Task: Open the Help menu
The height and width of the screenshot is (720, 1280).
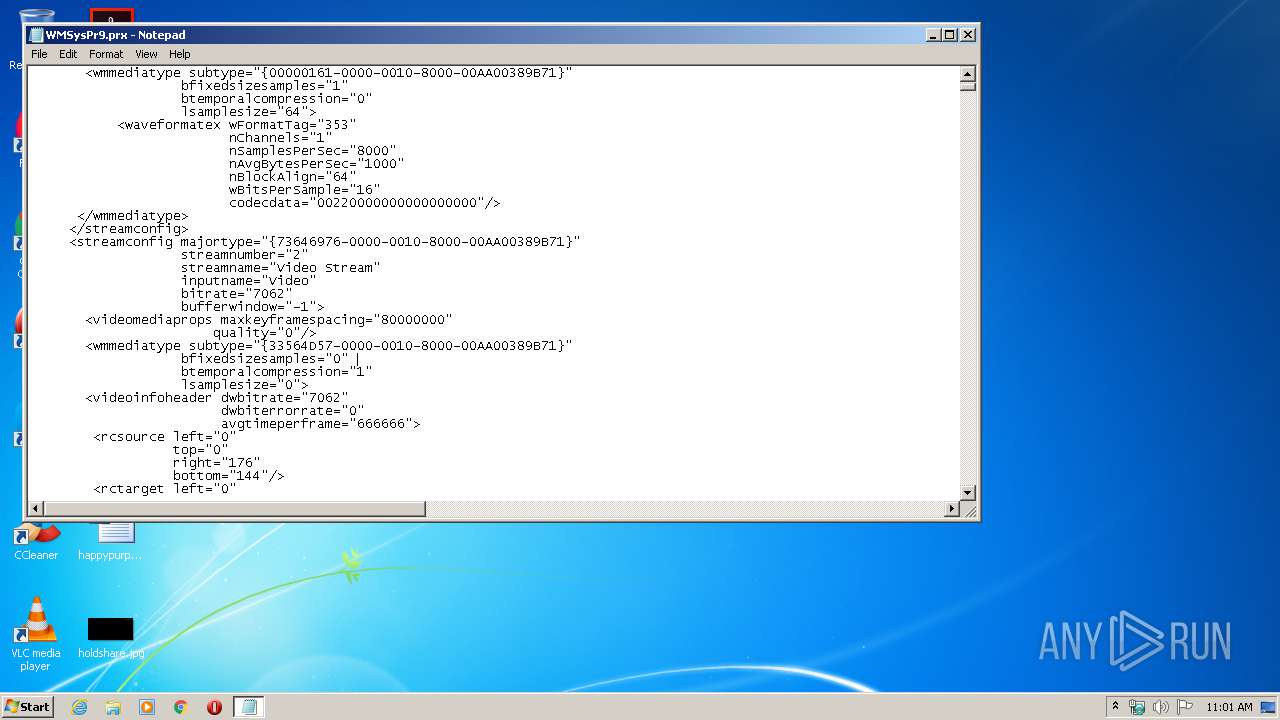Action: click(180, 54)
